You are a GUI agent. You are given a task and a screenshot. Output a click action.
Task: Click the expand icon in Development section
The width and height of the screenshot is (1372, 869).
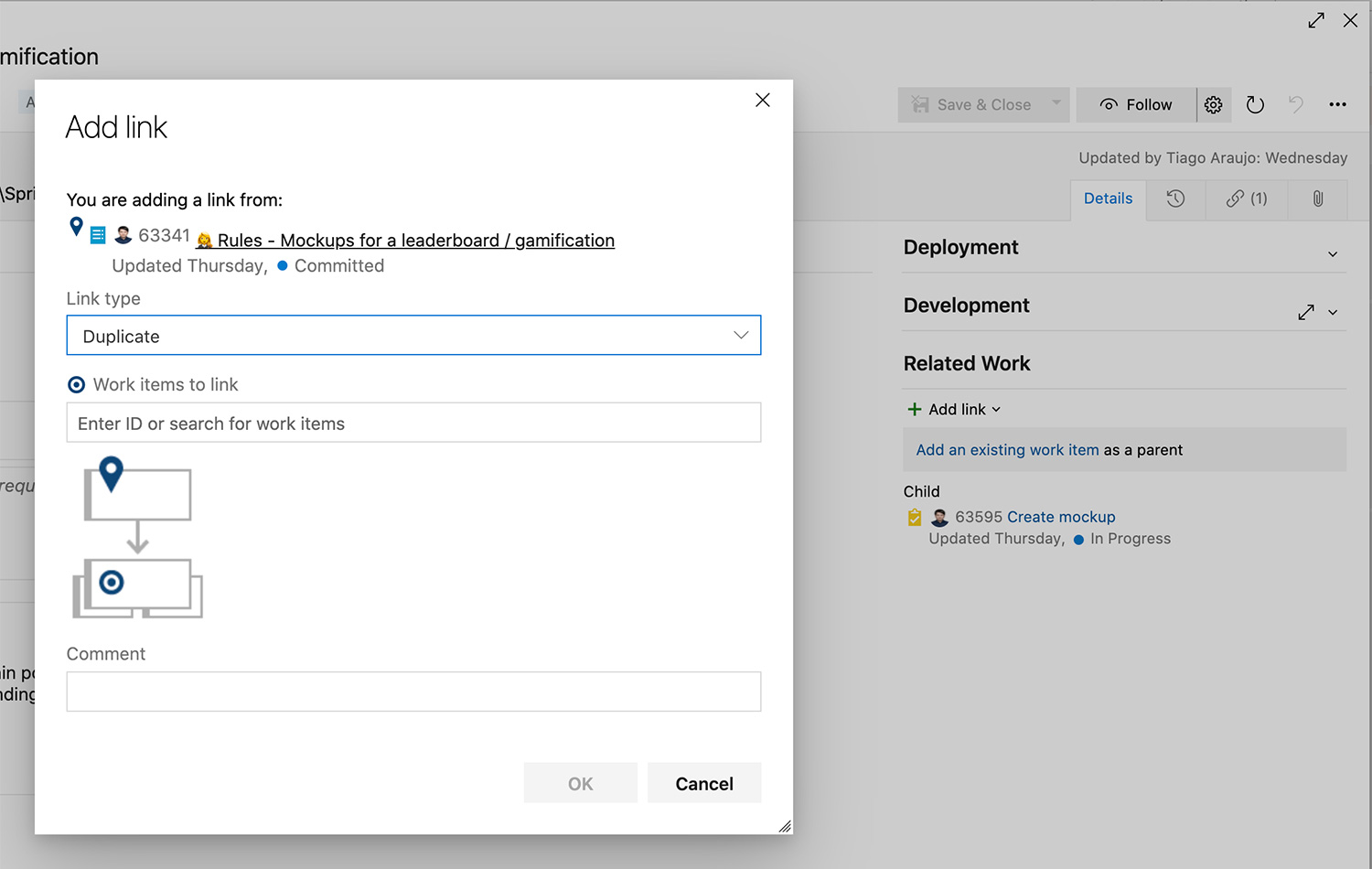pyautogui.click(x=1305, y=313)
